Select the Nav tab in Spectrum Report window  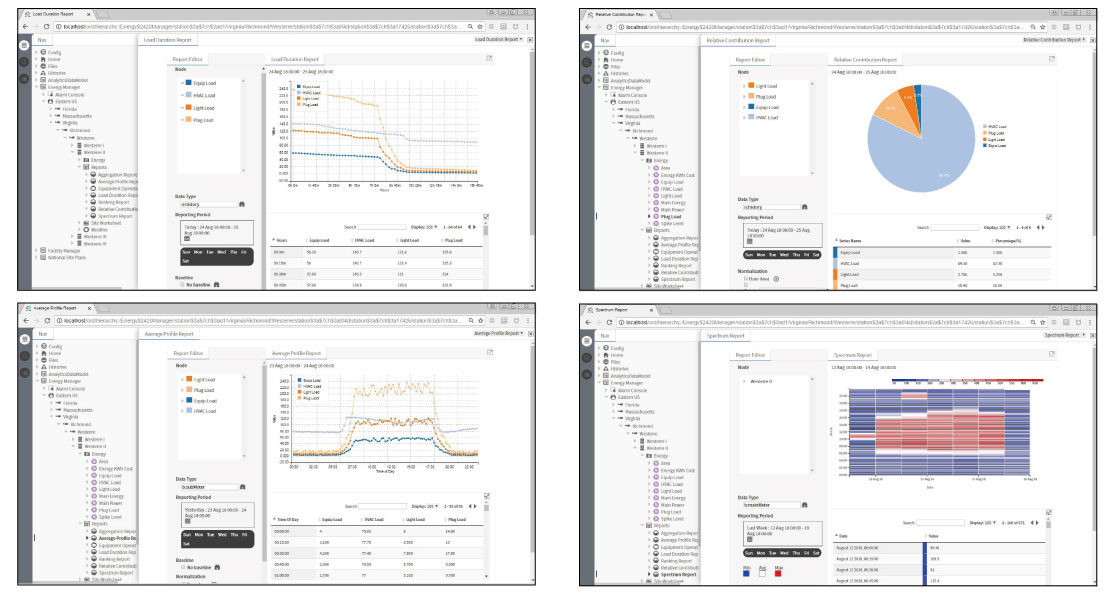coord(604,336)
